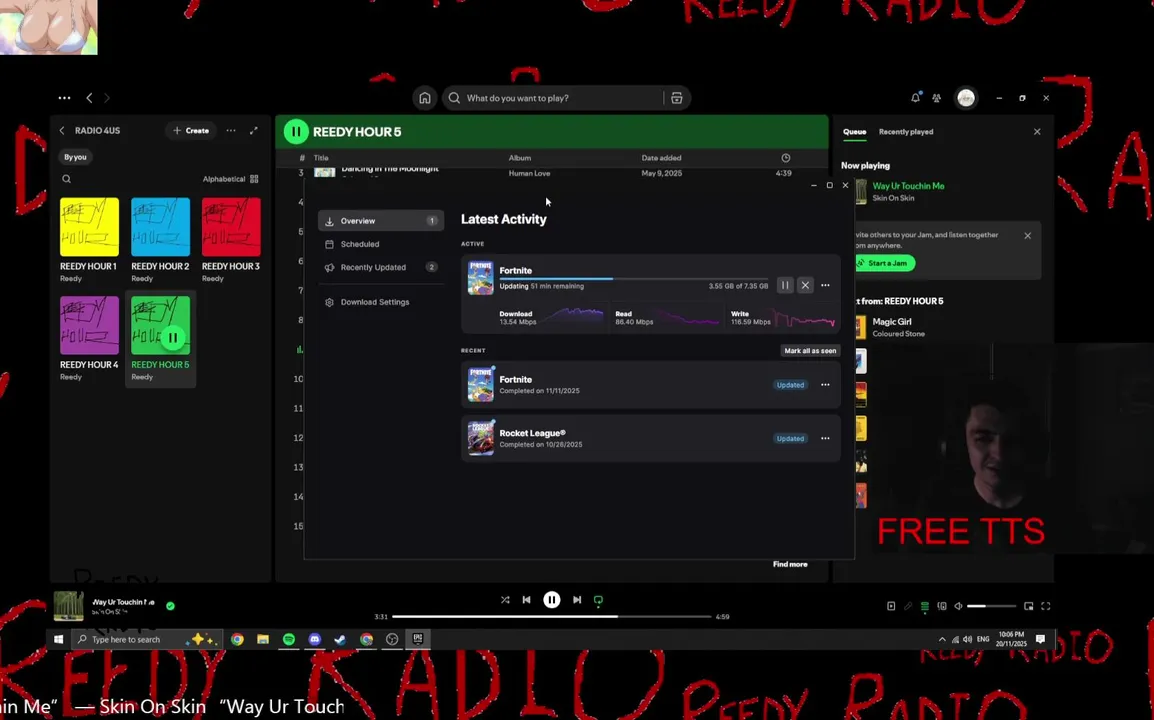1154x720 pixels.
Task: Open the Windows Start menu
Action: (59, 639)
